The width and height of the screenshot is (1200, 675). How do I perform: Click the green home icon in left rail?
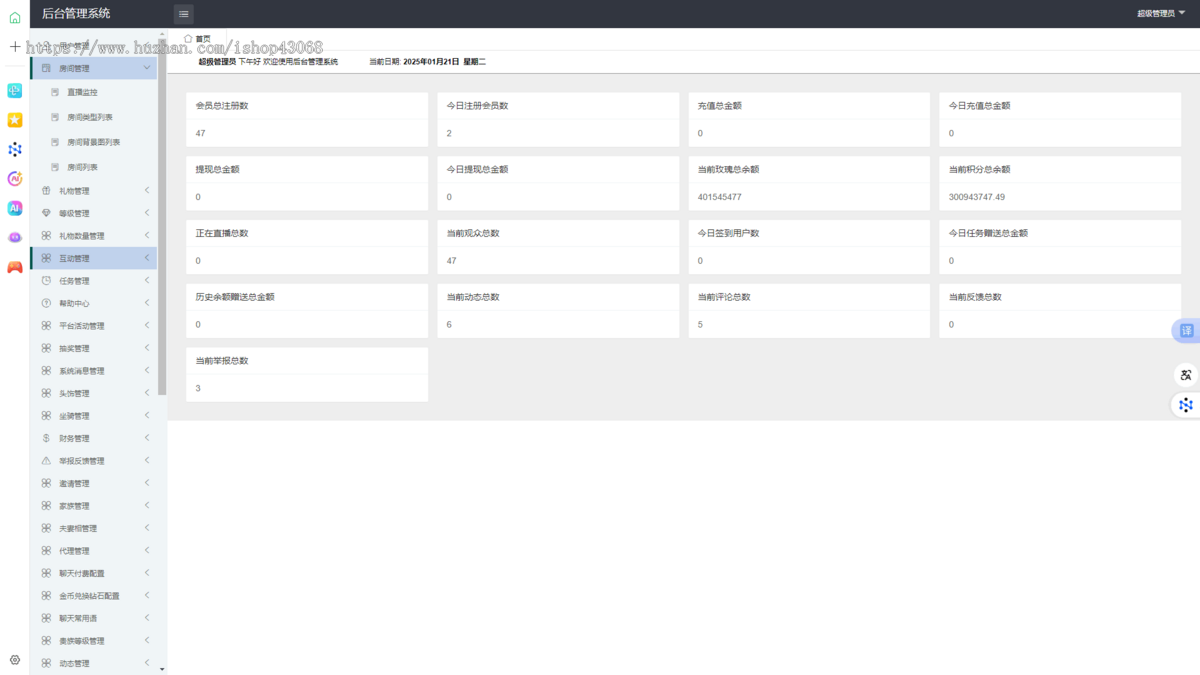[15, 17]
